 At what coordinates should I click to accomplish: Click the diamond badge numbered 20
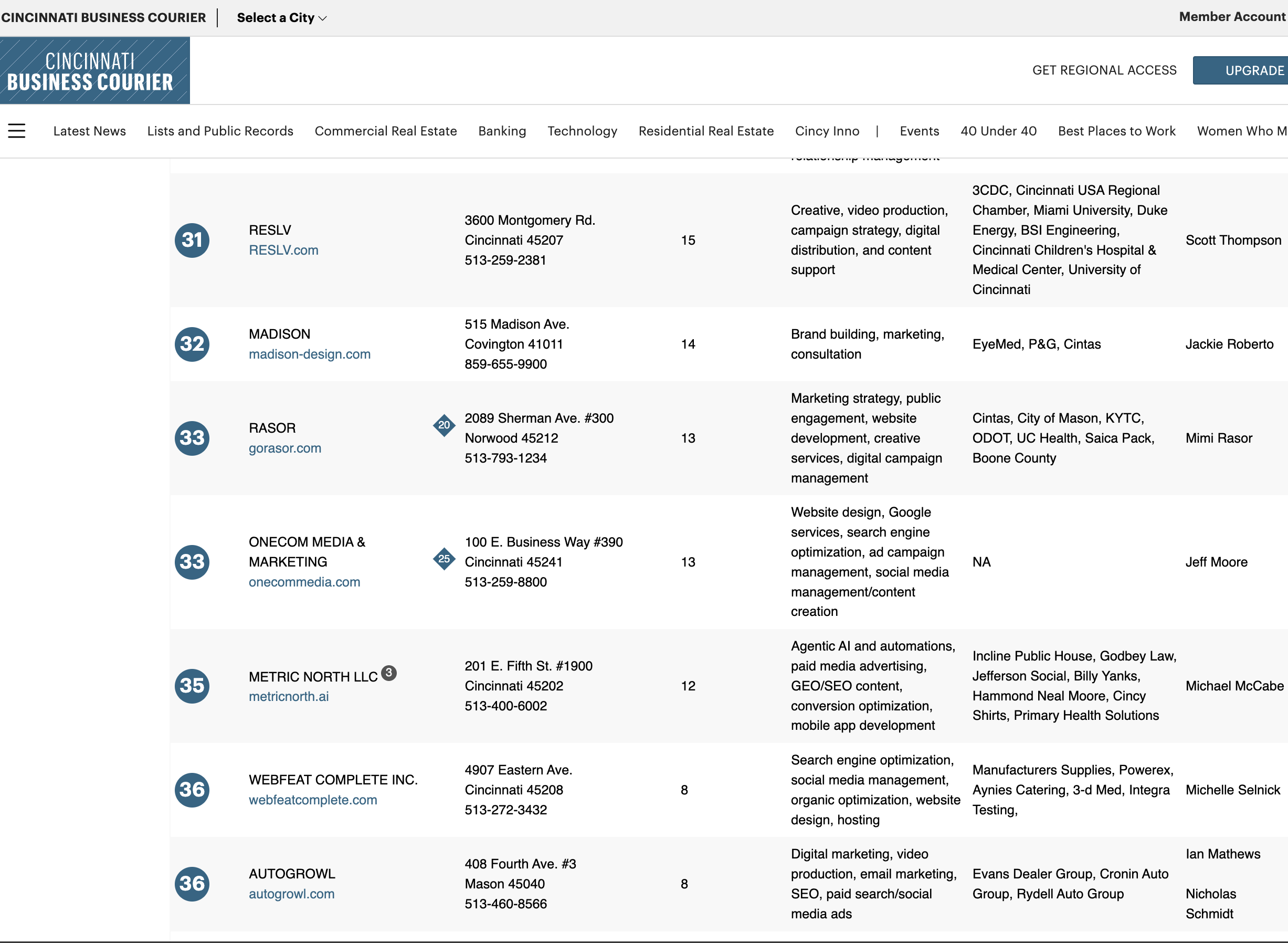(444, 425)
